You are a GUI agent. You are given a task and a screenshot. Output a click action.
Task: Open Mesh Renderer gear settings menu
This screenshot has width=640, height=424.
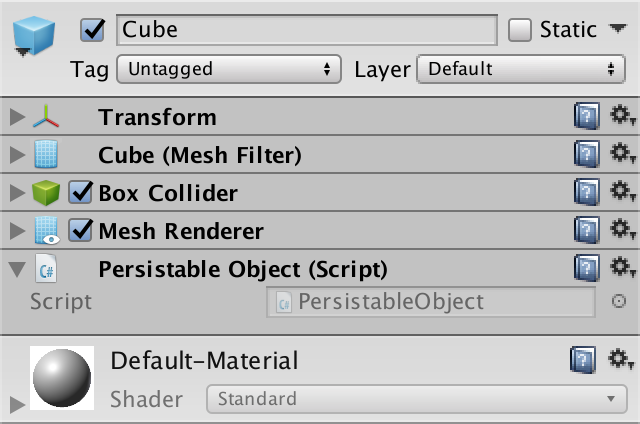tap(622, 231)
